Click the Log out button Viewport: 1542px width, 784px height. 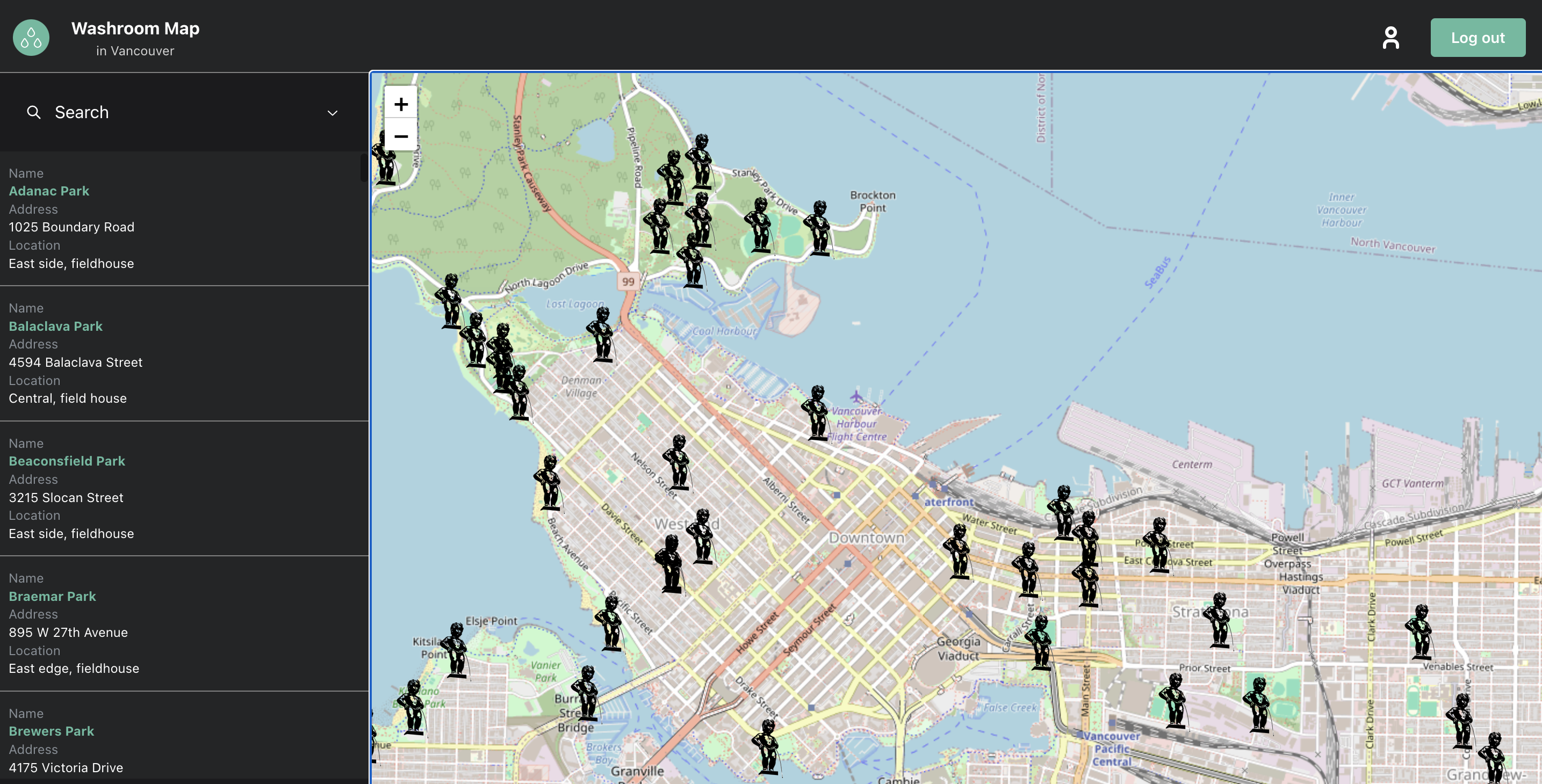1477,38
